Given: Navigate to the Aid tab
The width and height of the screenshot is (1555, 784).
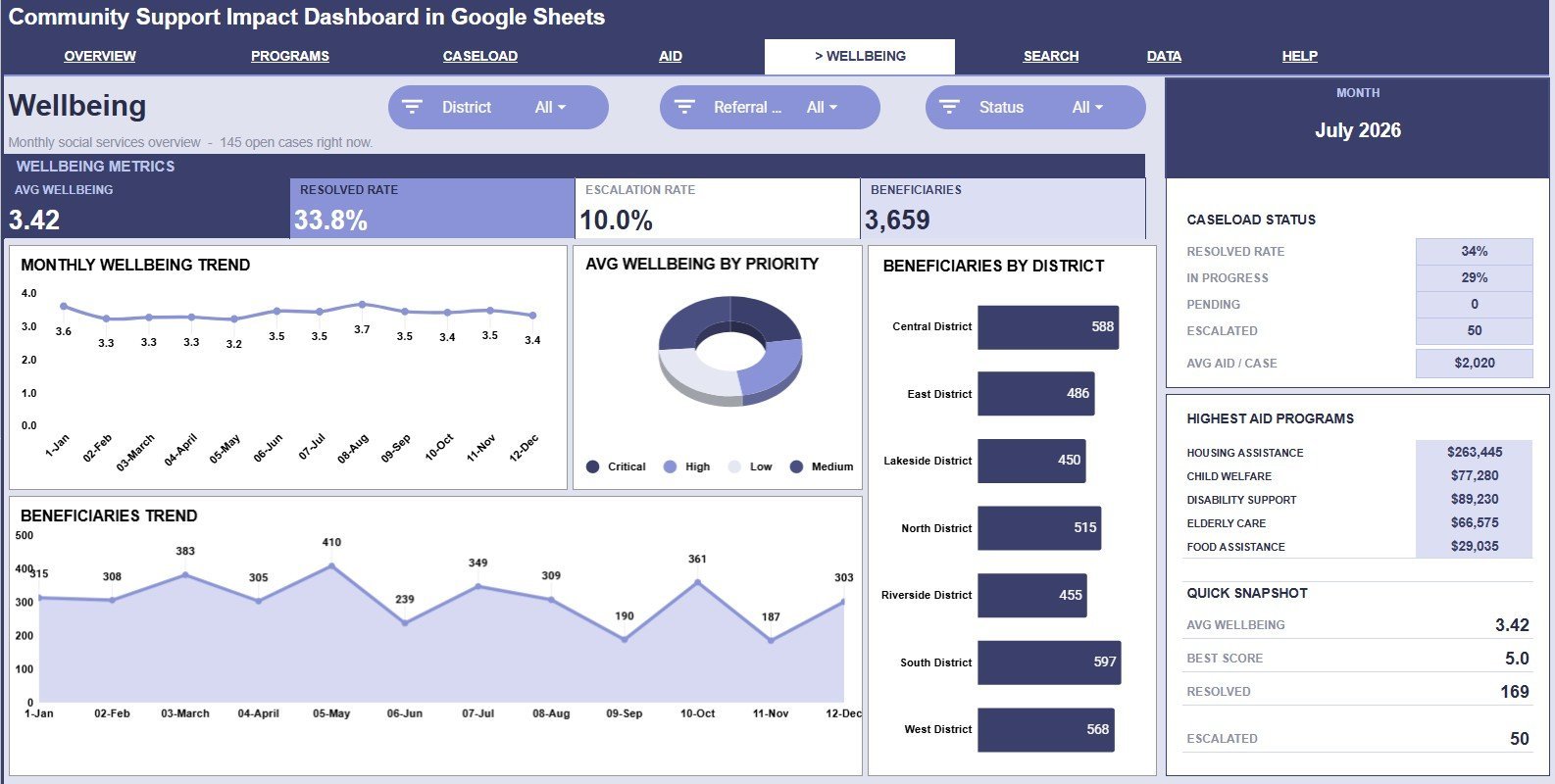Looking at the screenshot, I should [x=671, y=56].
